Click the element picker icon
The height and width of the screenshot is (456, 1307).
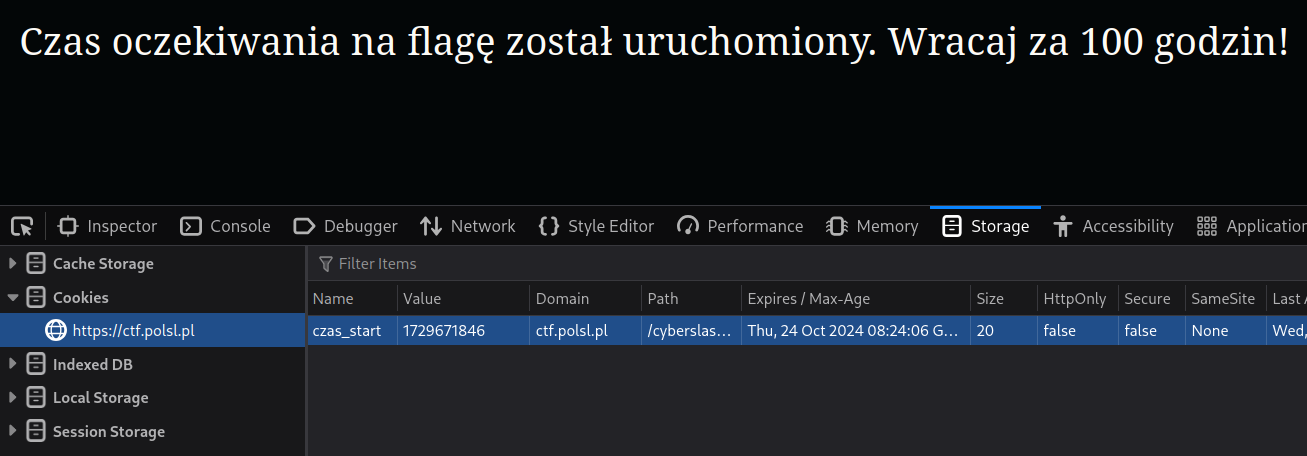click(x=22, y=226)
